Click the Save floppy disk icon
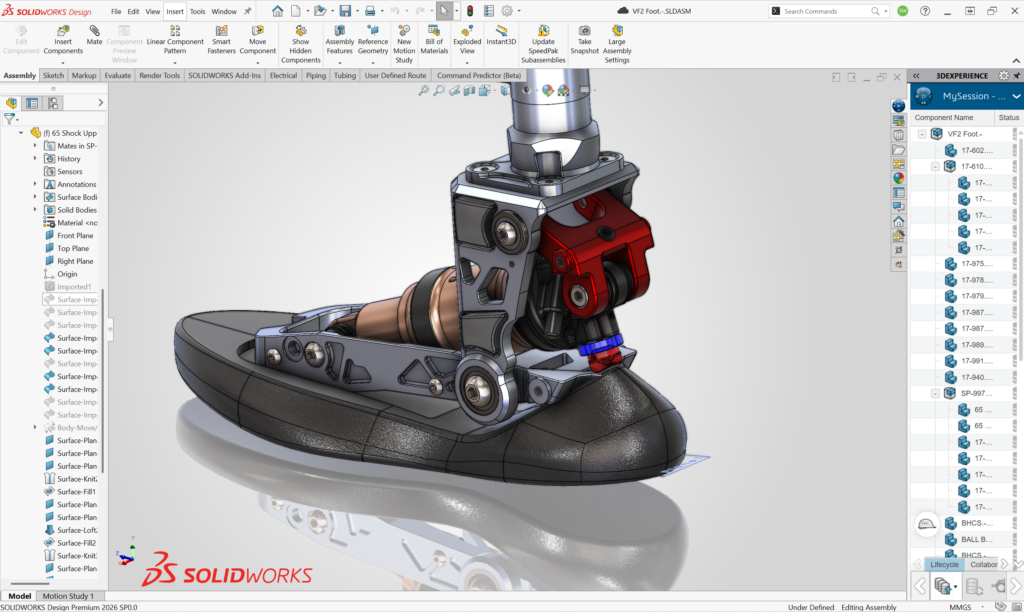Screen dimensions: 1024x612 345,11
